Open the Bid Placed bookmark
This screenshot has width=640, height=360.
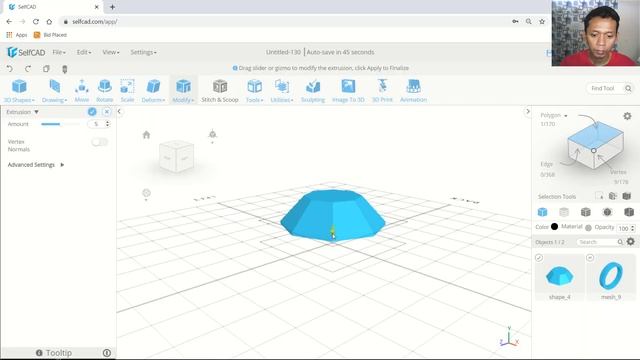tap(50, 35)
